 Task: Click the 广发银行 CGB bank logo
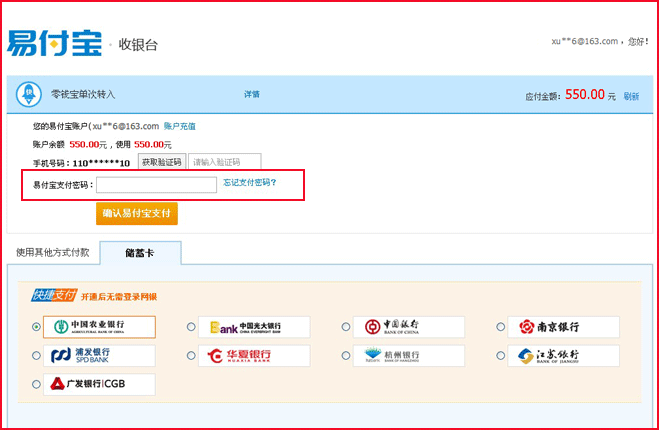(100, 384)
